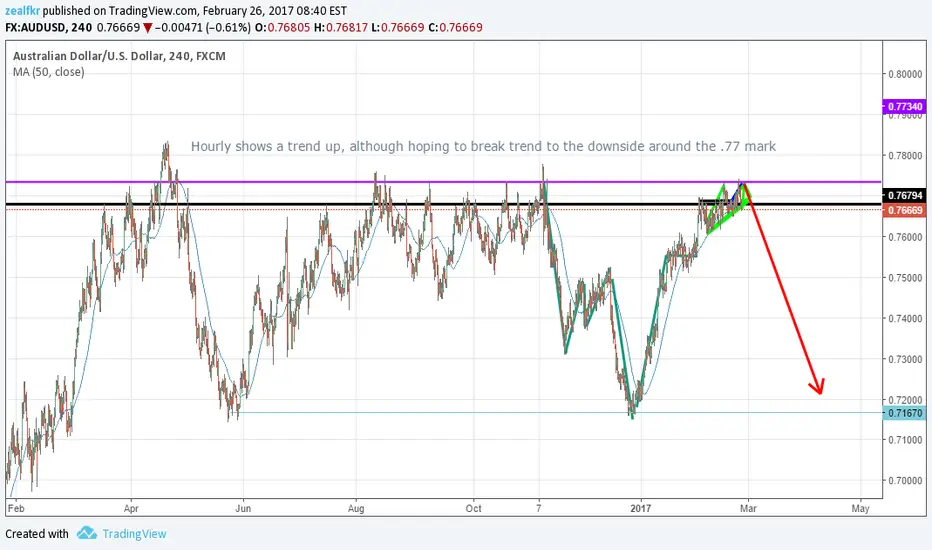Click the 'Hourly shows a trend up' annotation text
This screenshot has width=932, height=550.
point(483,146)
